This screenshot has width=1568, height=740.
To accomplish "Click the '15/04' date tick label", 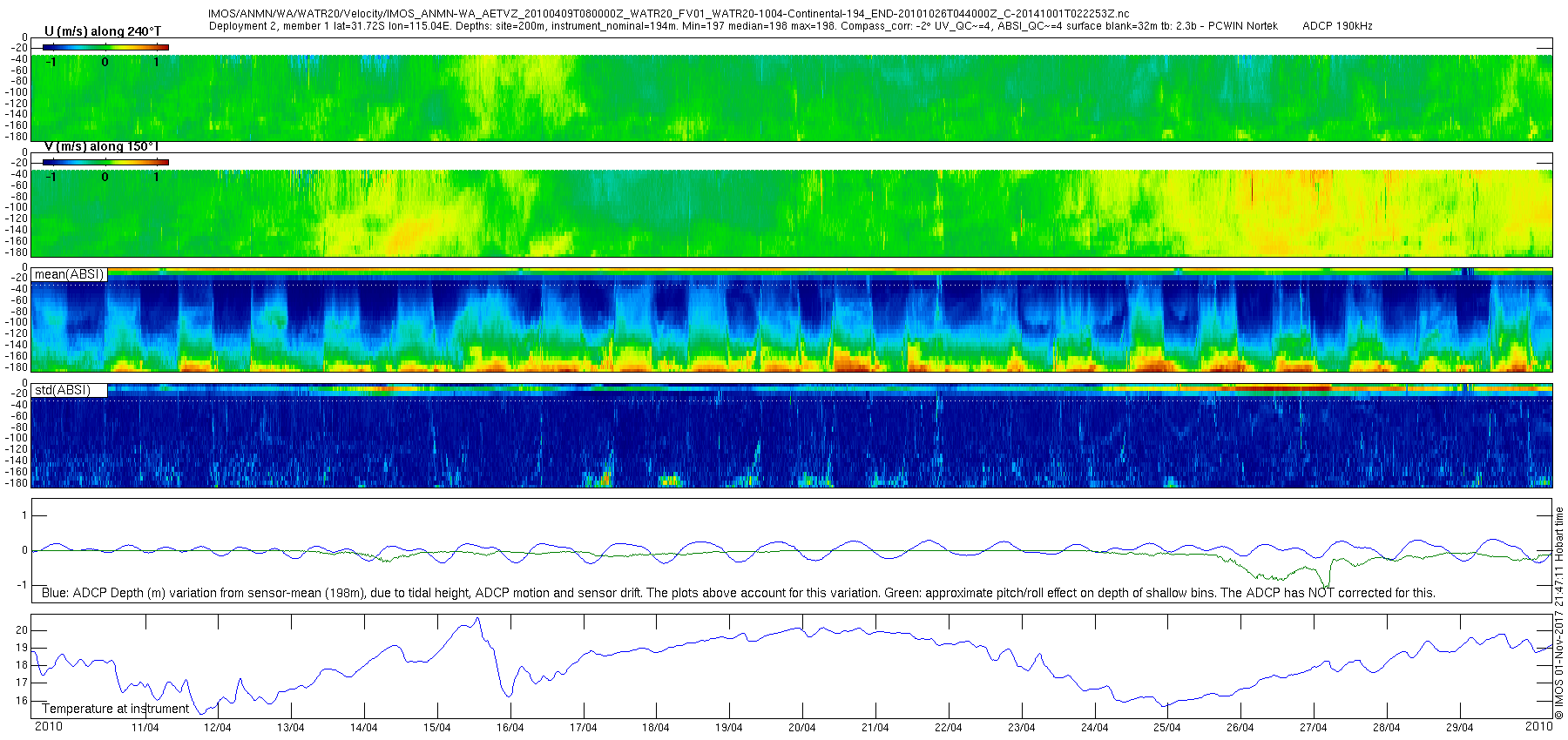I will 437,728.
